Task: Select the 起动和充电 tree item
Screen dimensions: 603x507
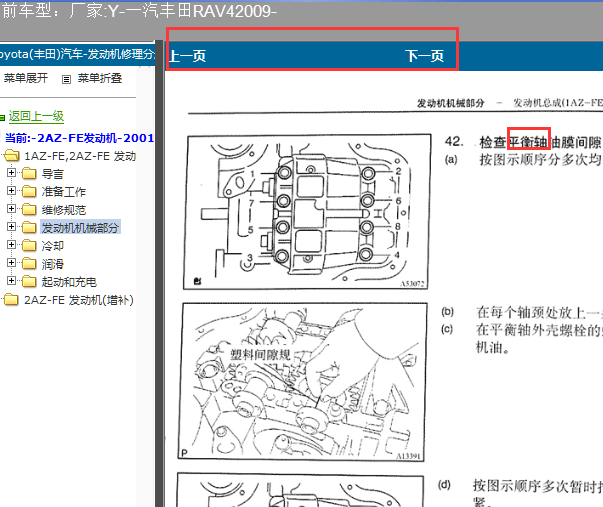Action: click(x=69, y=282)
